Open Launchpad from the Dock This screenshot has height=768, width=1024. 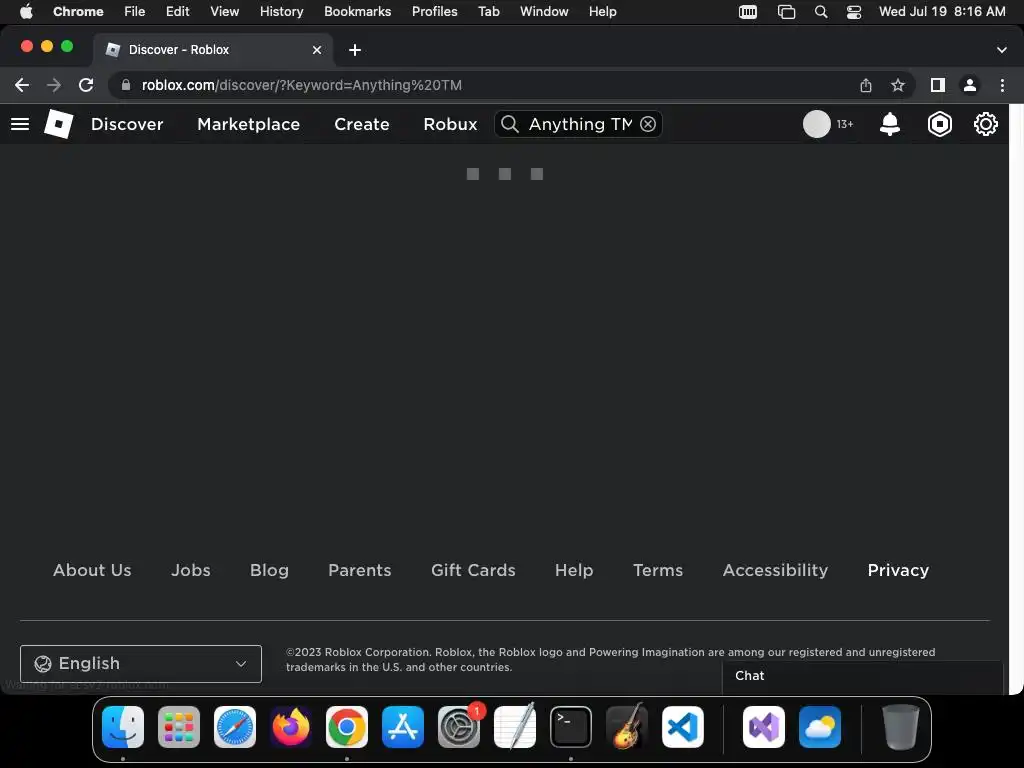click(179, 727)
